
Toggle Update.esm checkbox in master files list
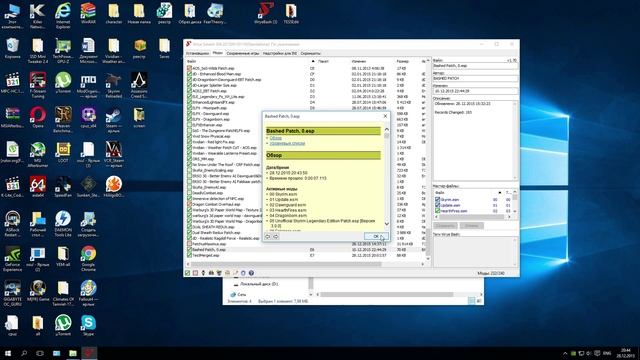(x=438, y=205)
